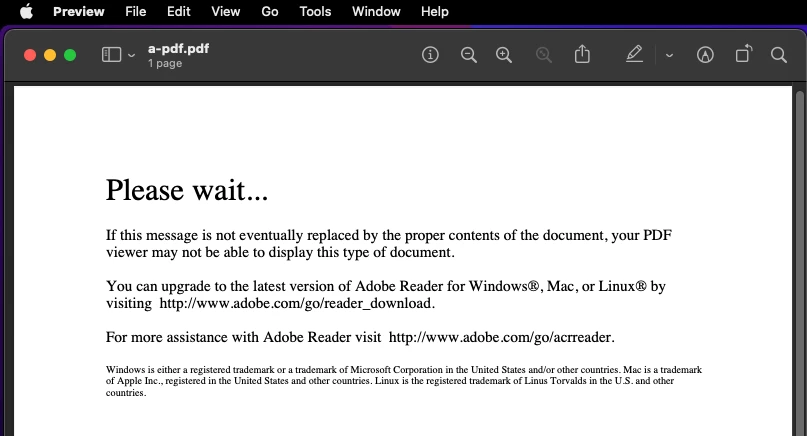
Task: Open the search field magnifier
Action: [779, 55]
